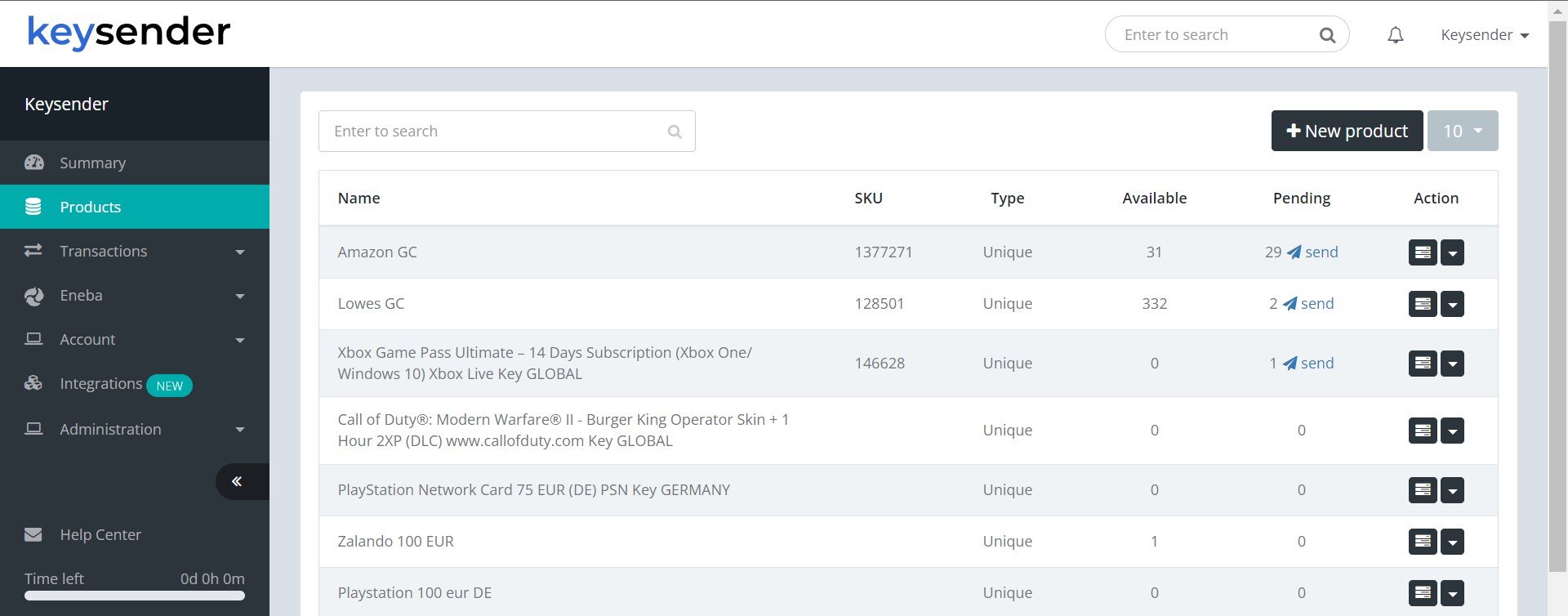Click details icon for Playstation 100 eur DE
This screenshot has width=1568, height=616.
click(1422, 593)
